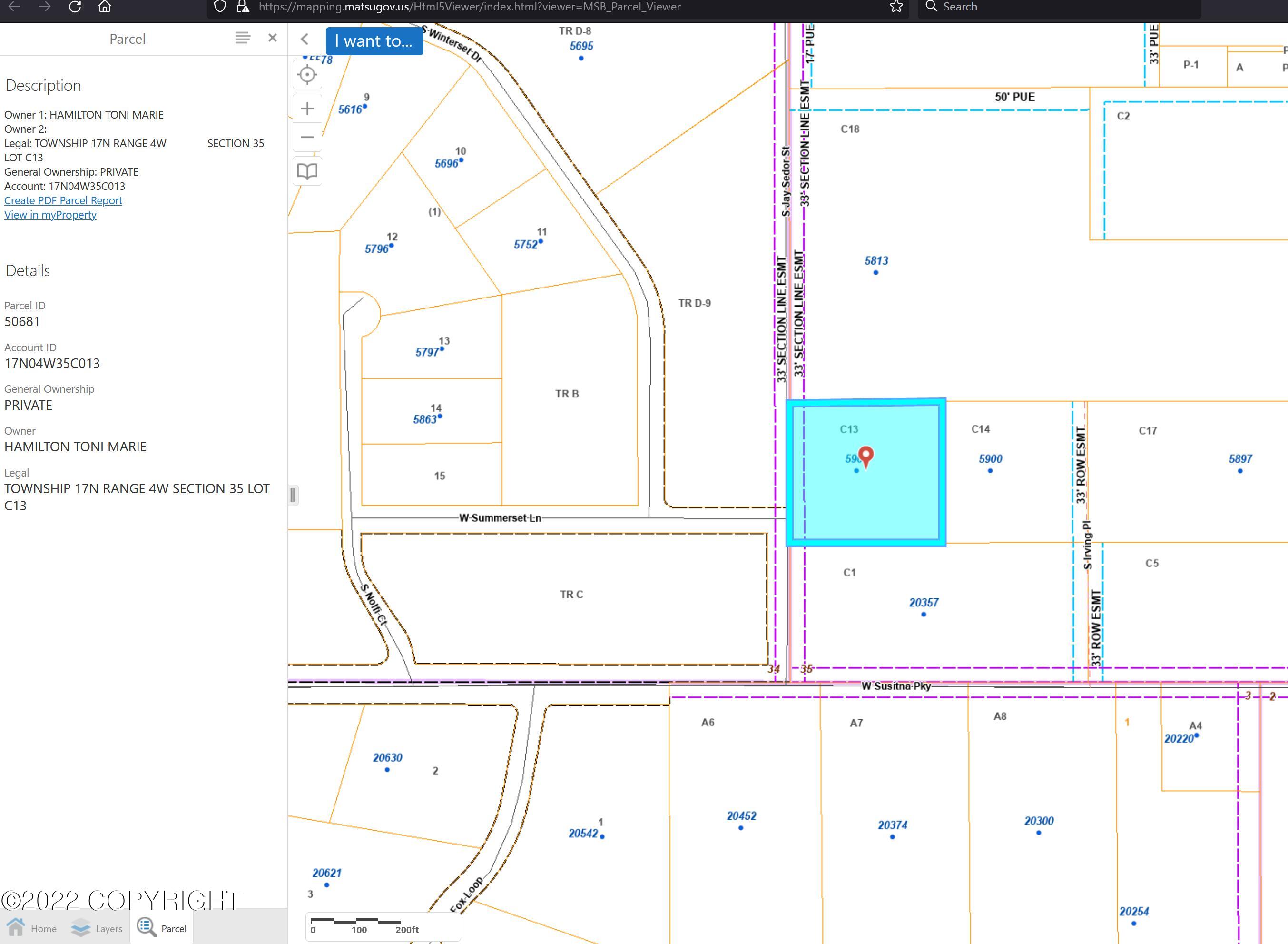
Task: Bookmark this page with star icon
Action: click(x=896, y=7)
